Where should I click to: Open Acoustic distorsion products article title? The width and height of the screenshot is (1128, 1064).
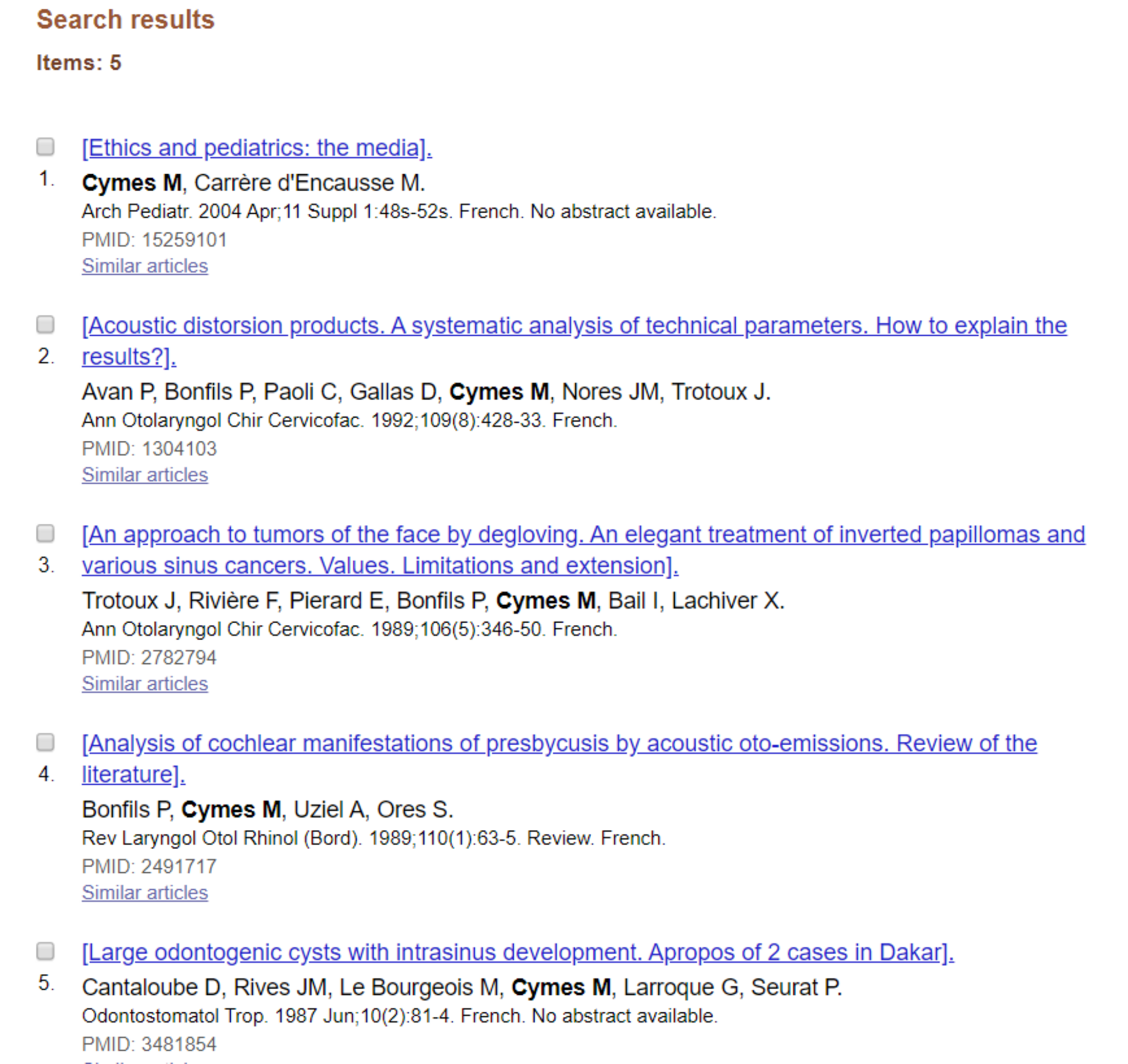click(574, 341)
